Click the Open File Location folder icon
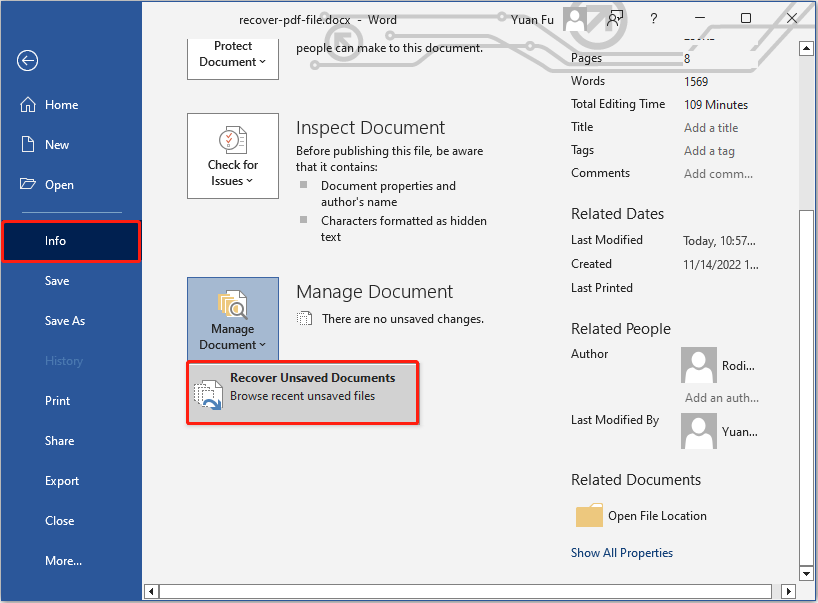 (x=590, y=515)
